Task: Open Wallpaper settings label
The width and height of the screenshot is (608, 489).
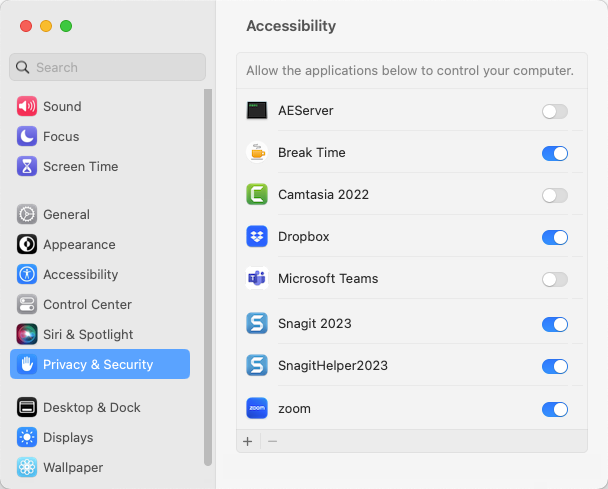Action: 73,467
